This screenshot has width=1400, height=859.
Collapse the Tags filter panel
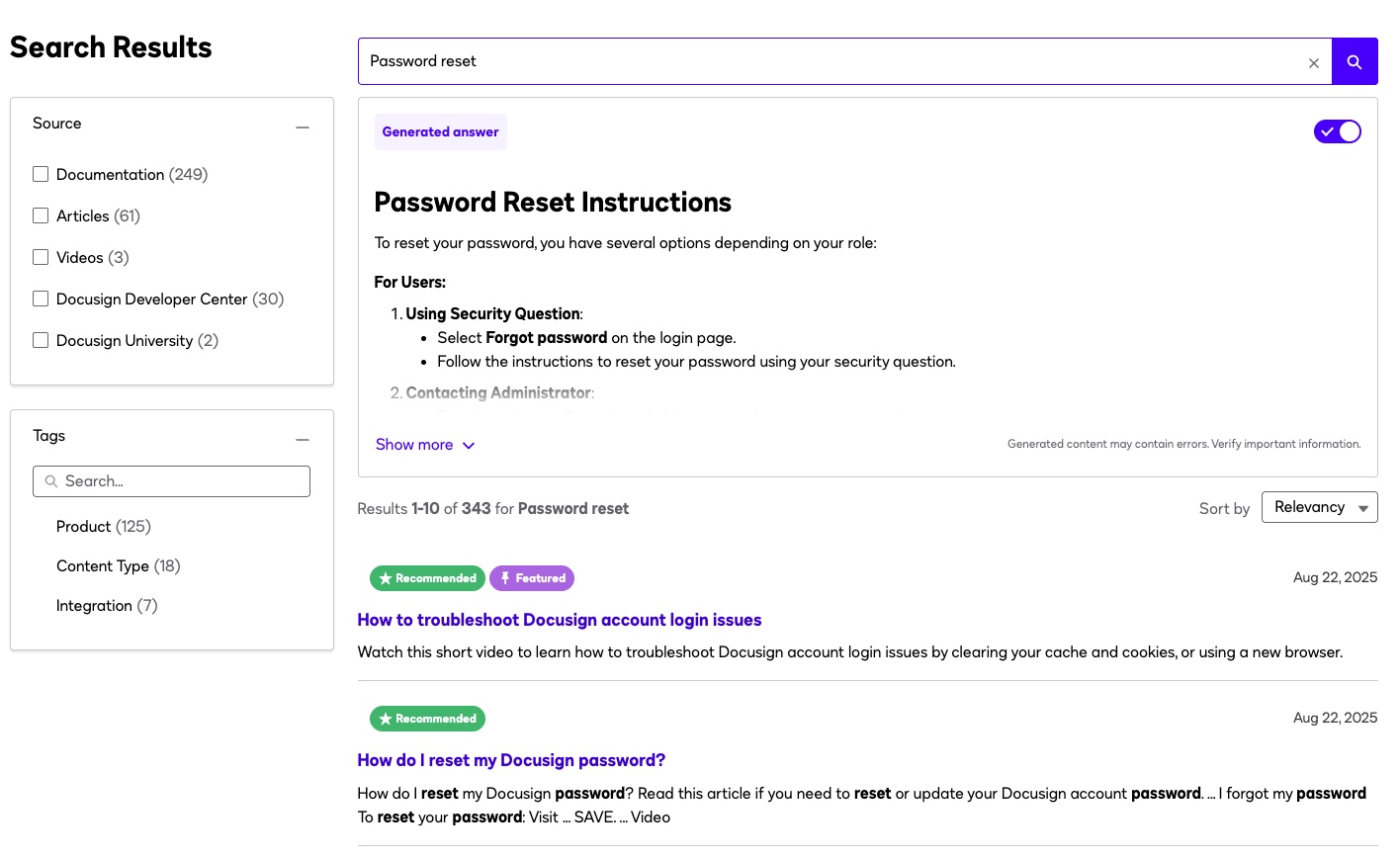[303, 439]
